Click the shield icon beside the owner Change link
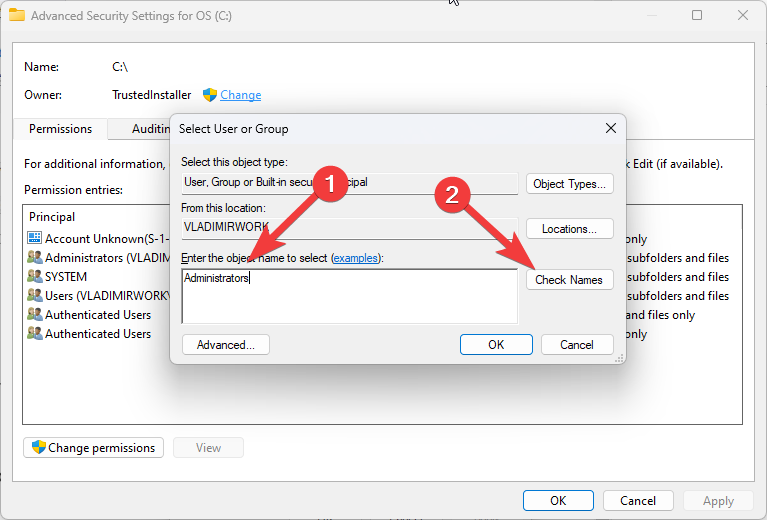Screen dimensions: 767x520 (x=210, y=95)
